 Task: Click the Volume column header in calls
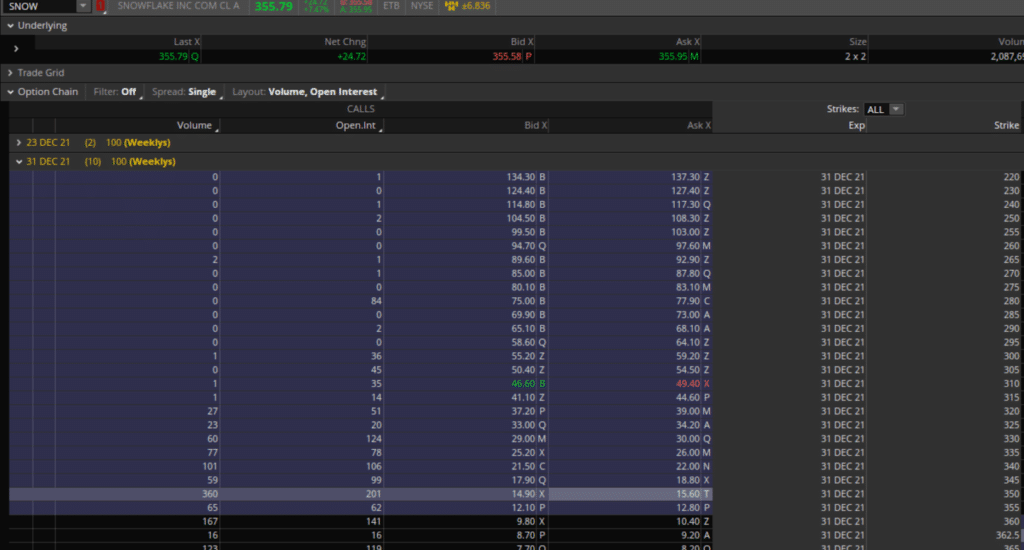195,126
